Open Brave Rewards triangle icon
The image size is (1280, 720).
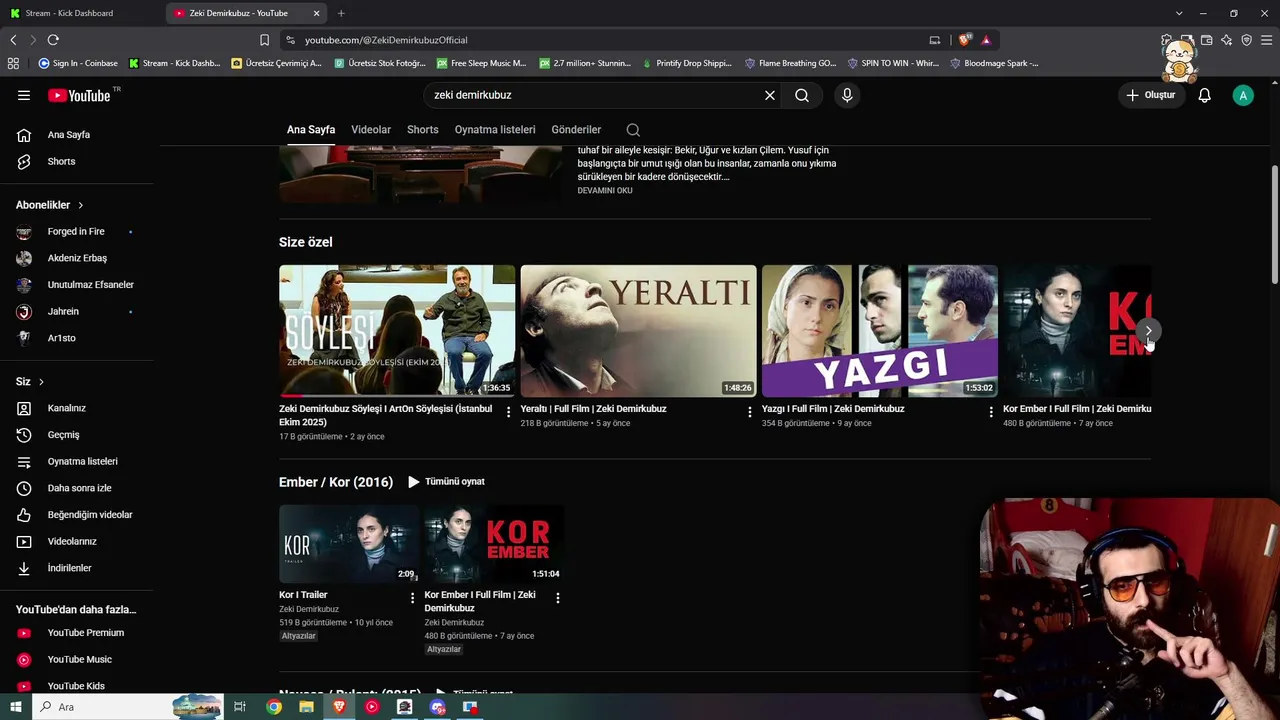(986, 40)
